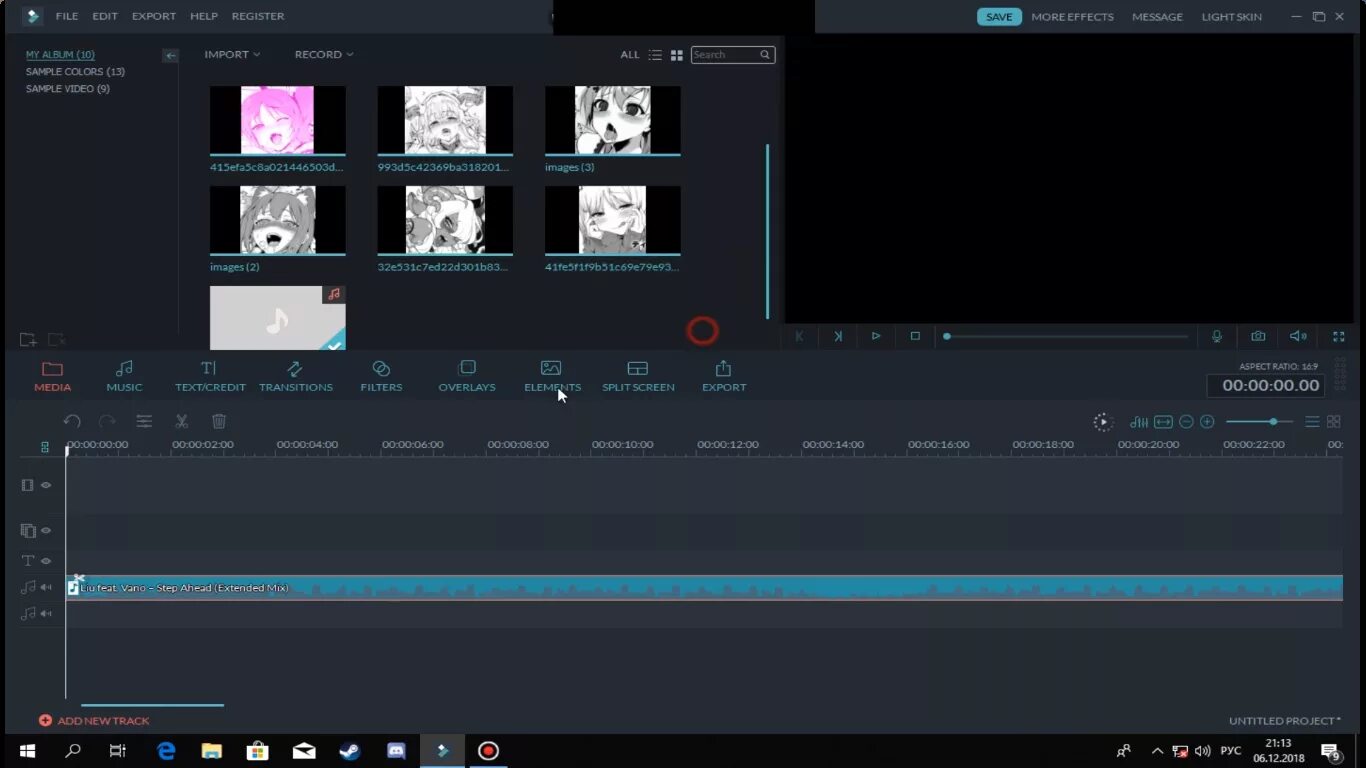Open More Effects link
The height and width of the screenshot is (768, 1366).
[1072, 17]
